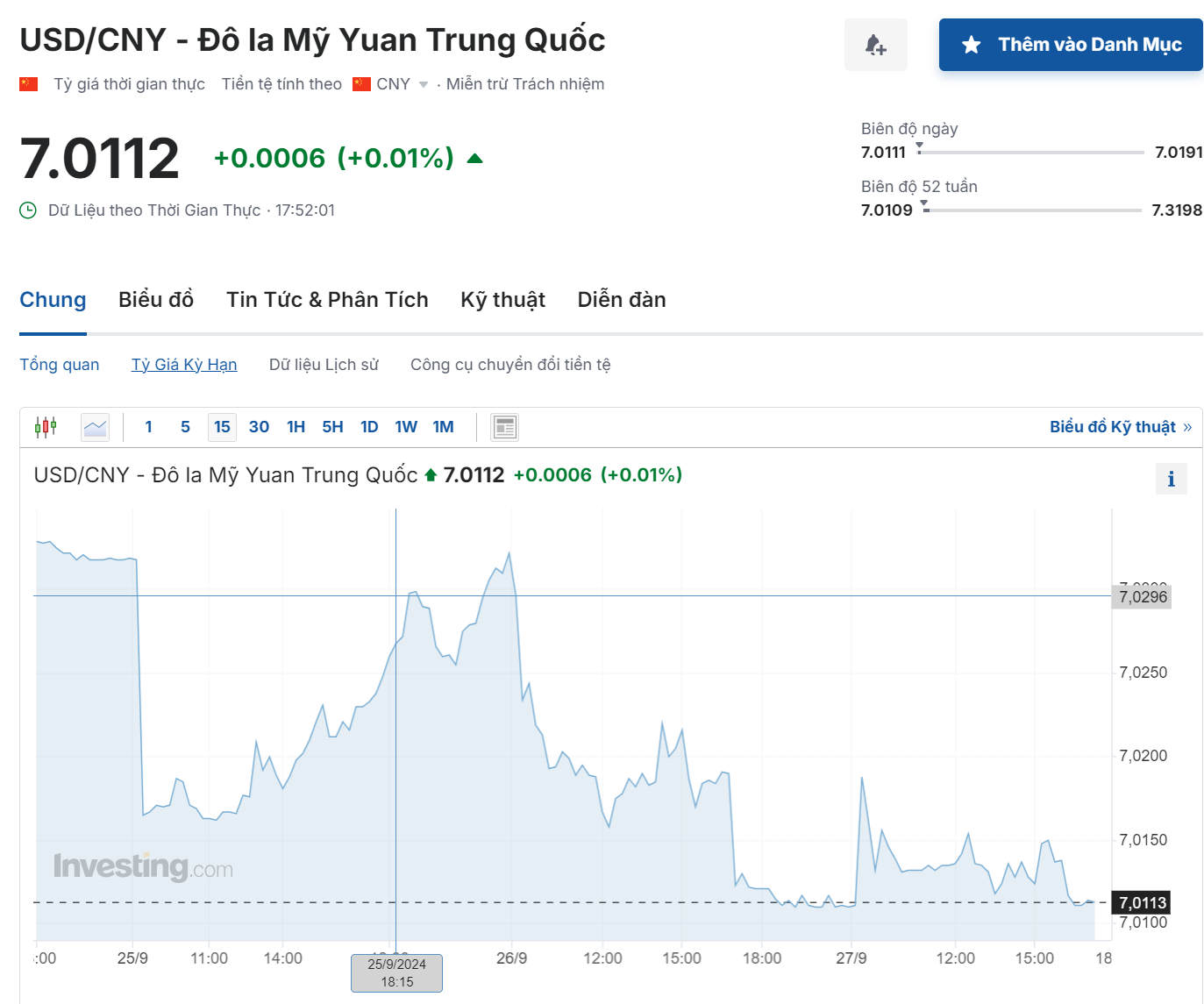
Task: Click the China flag next to CNY
Action: pyautogui.click(x=361, y=84)
